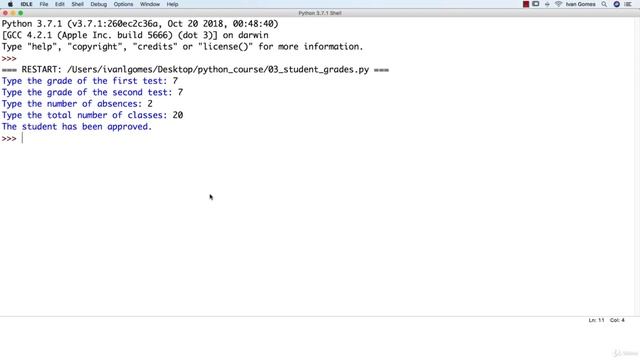Minimize the Python Shell window

tap(13, 13)
